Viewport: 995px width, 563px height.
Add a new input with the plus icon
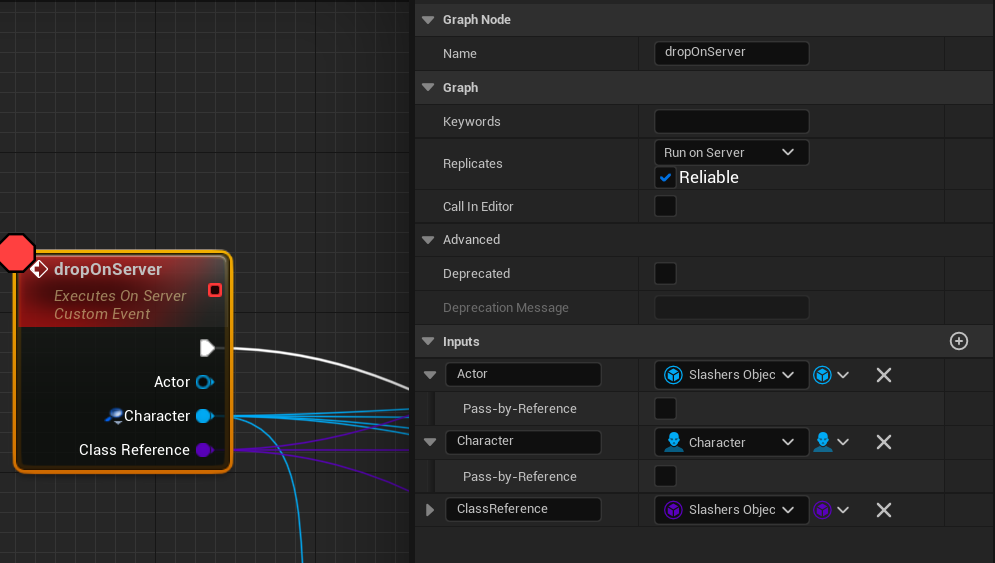[959, 341]
